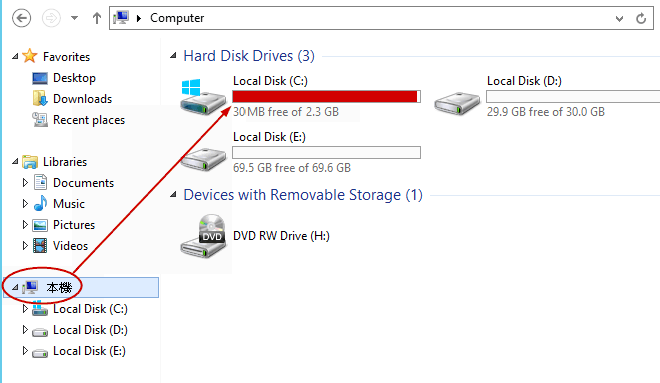Collapse Devices with Removable Storage group
660x383 pixels.
click(173, 194)
